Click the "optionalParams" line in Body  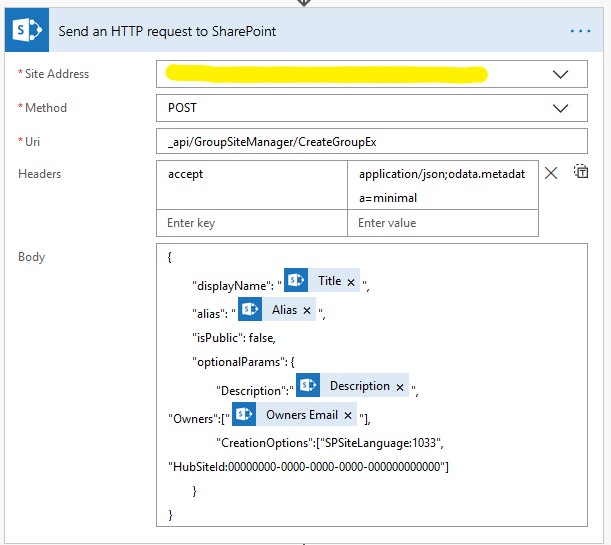point(243,362)
